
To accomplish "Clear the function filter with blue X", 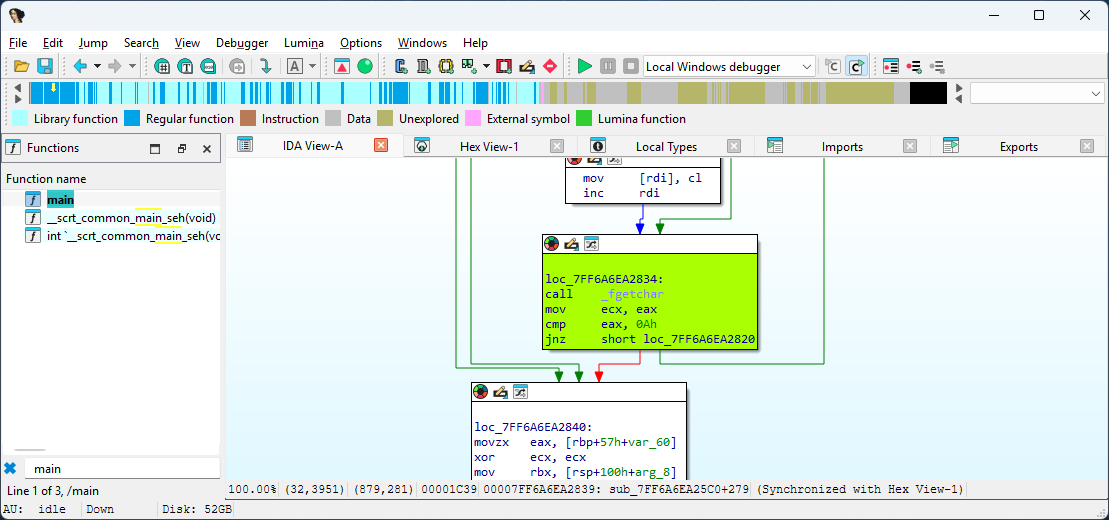I will (10, 468).
